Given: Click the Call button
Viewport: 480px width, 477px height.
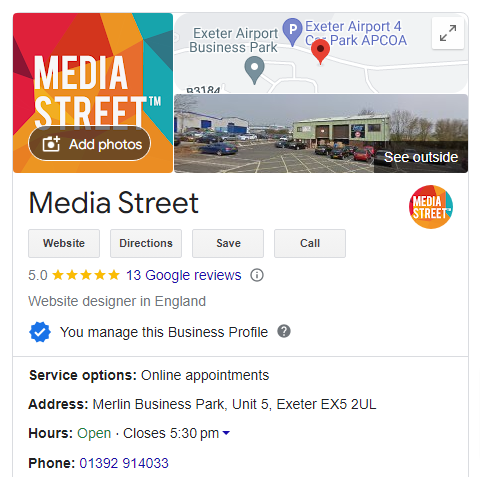Looking at the screenshot, I should pos(310,243).
